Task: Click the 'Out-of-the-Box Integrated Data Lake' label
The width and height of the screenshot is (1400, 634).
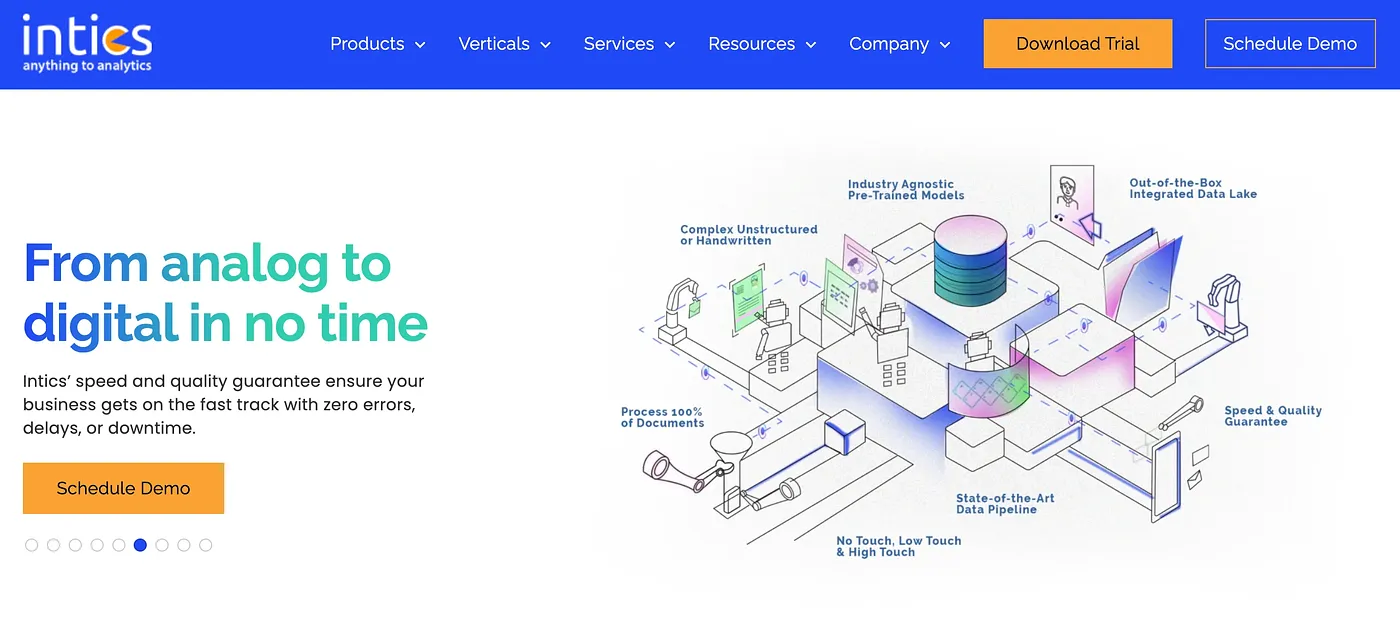Action: click(1193, 189)
